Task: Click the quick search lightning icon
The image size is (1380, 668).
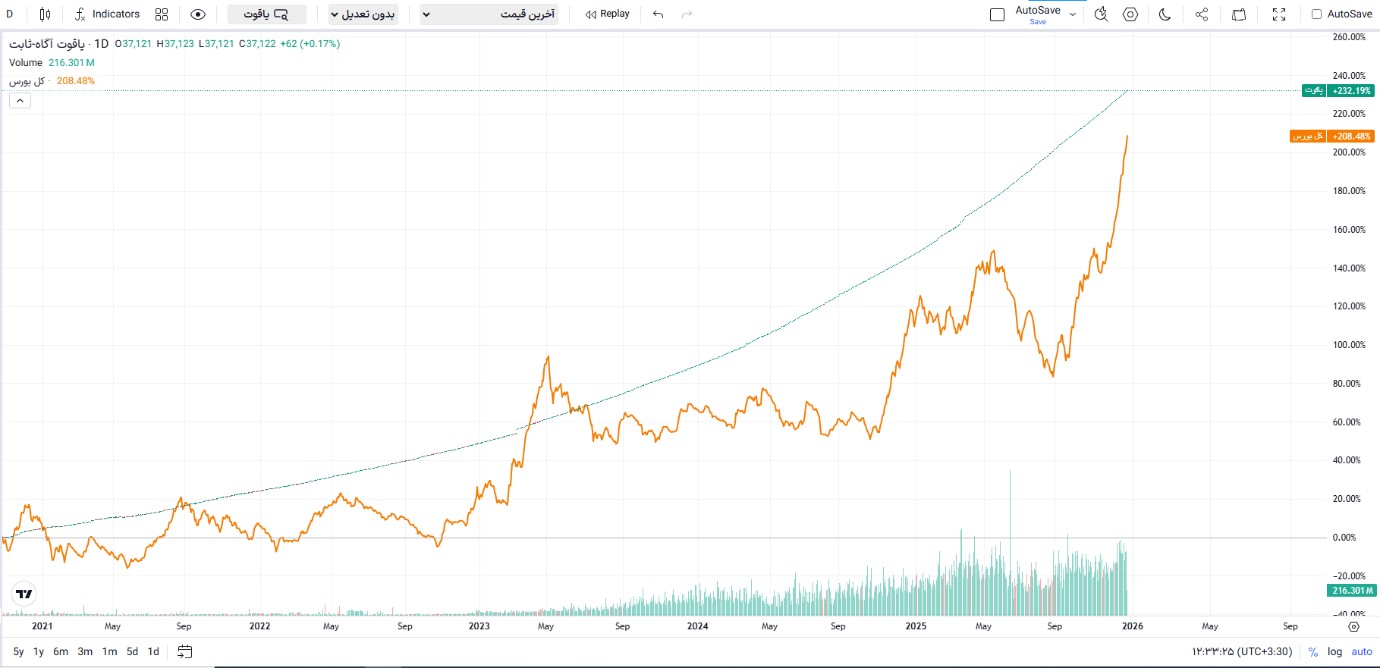Action: (x=1101, y=14)
